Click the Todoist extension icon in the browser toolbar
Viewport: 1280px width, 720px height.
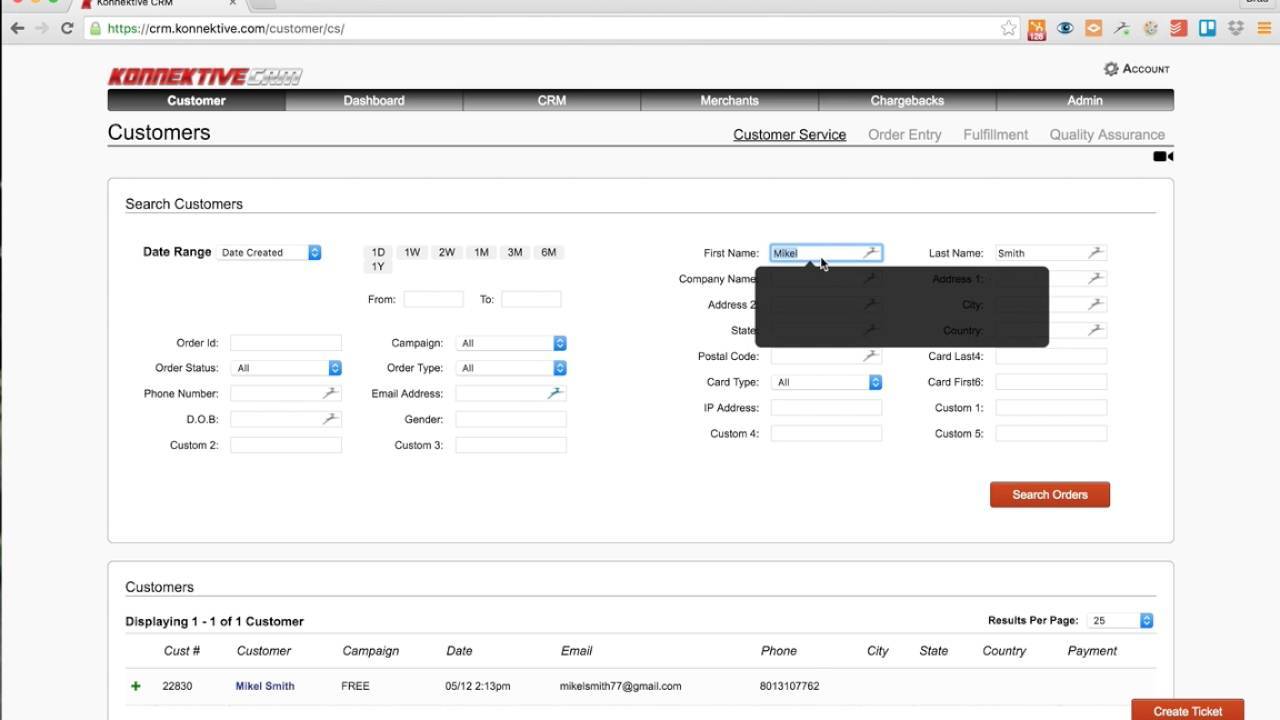tap(1176, 28)
